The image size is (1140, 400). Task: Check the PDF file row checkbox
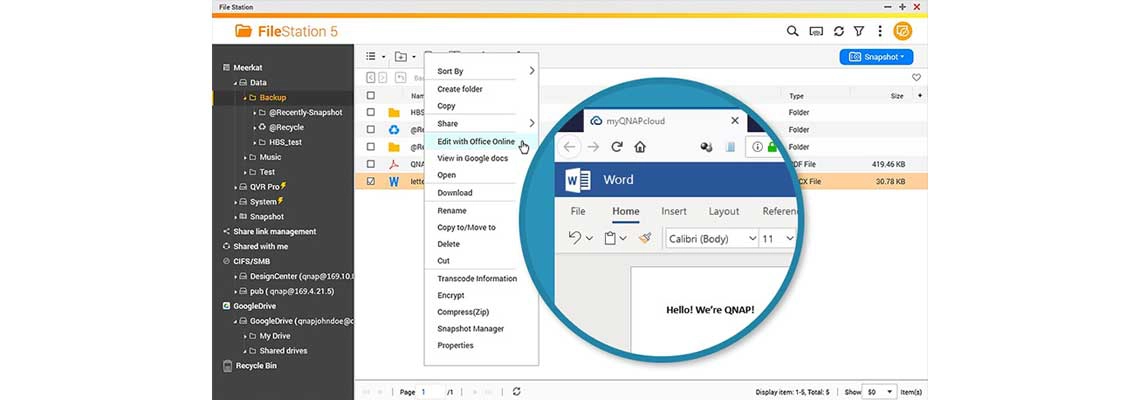pyautogui.click(x=371, y=164)
